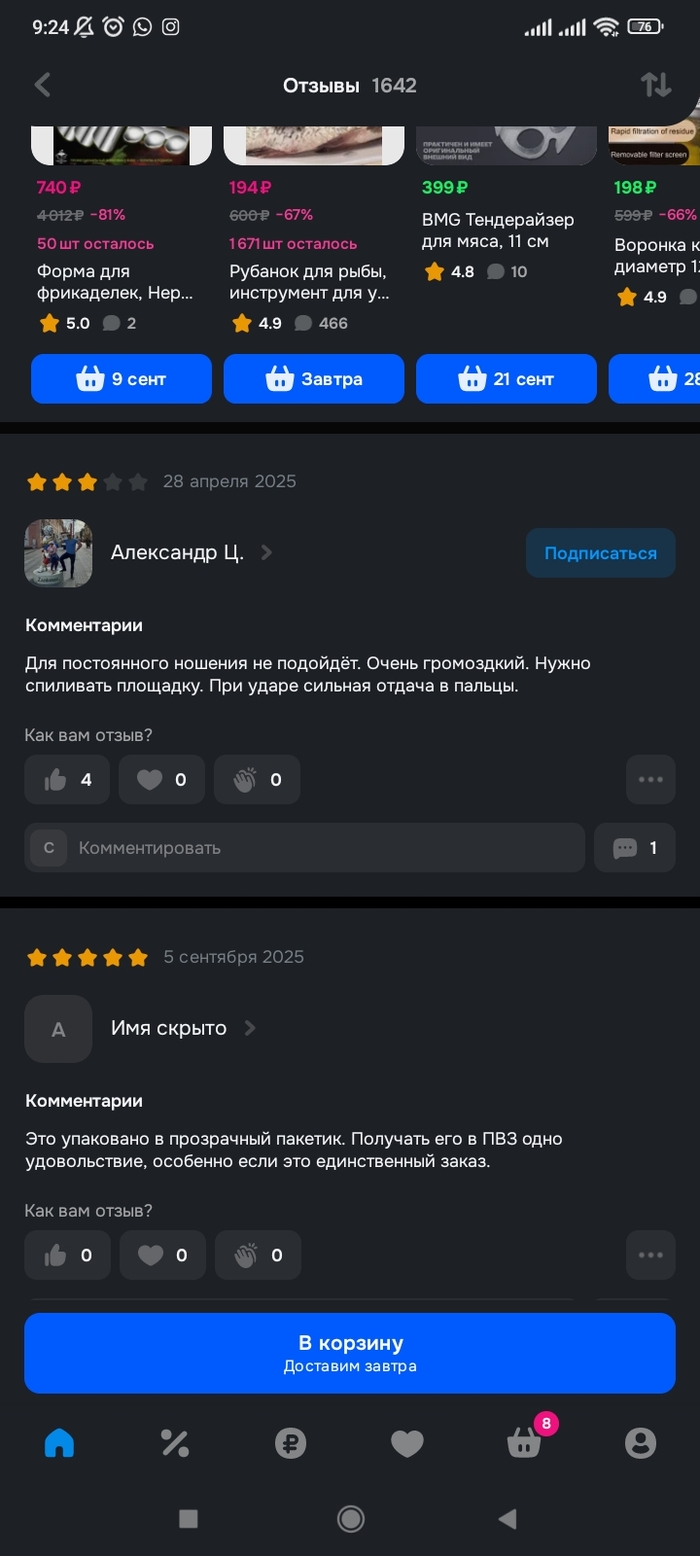Screen dimensions: 700x1556
Task: Tap Подписаться button
Action: point(601,553)
